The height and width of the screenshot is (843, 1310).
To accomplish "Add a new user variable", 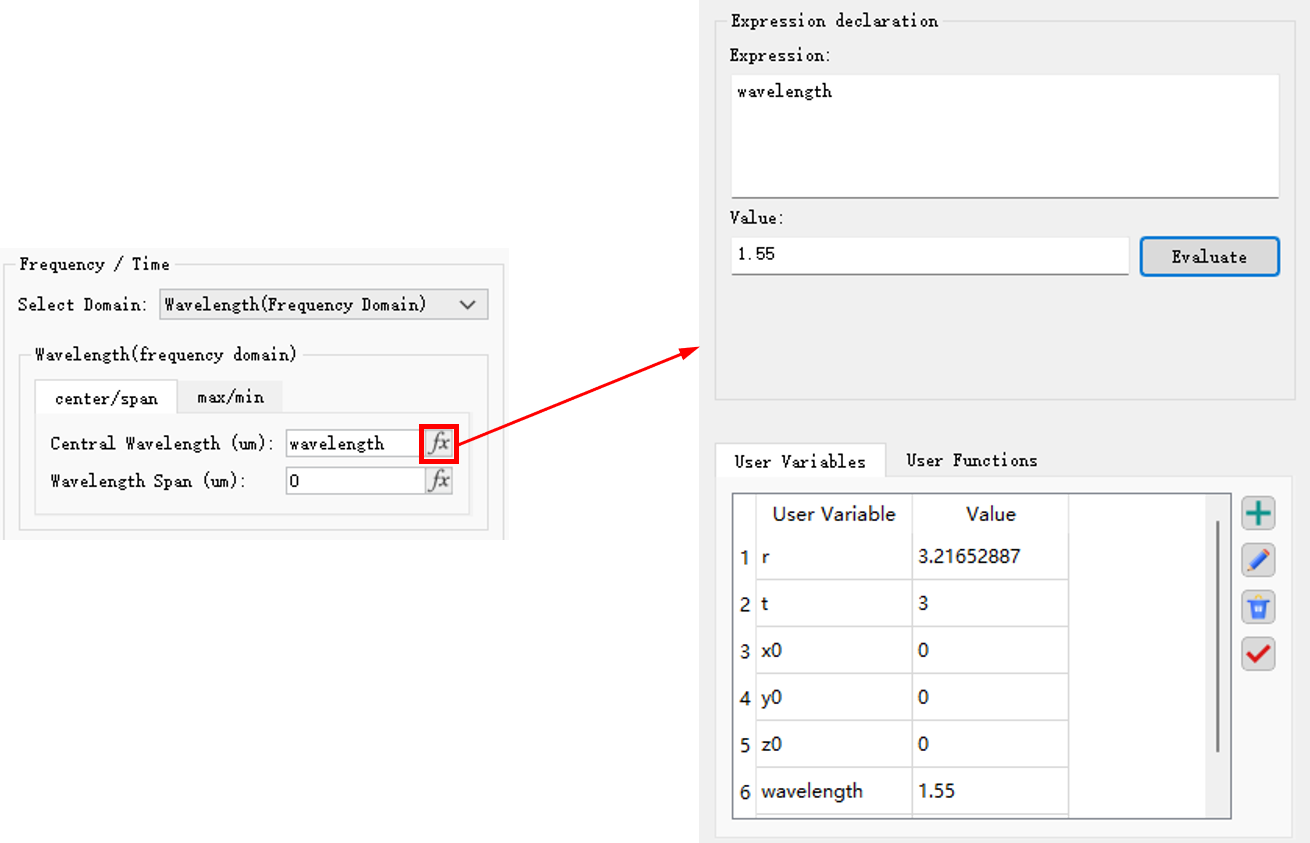I will [1258, 514].
